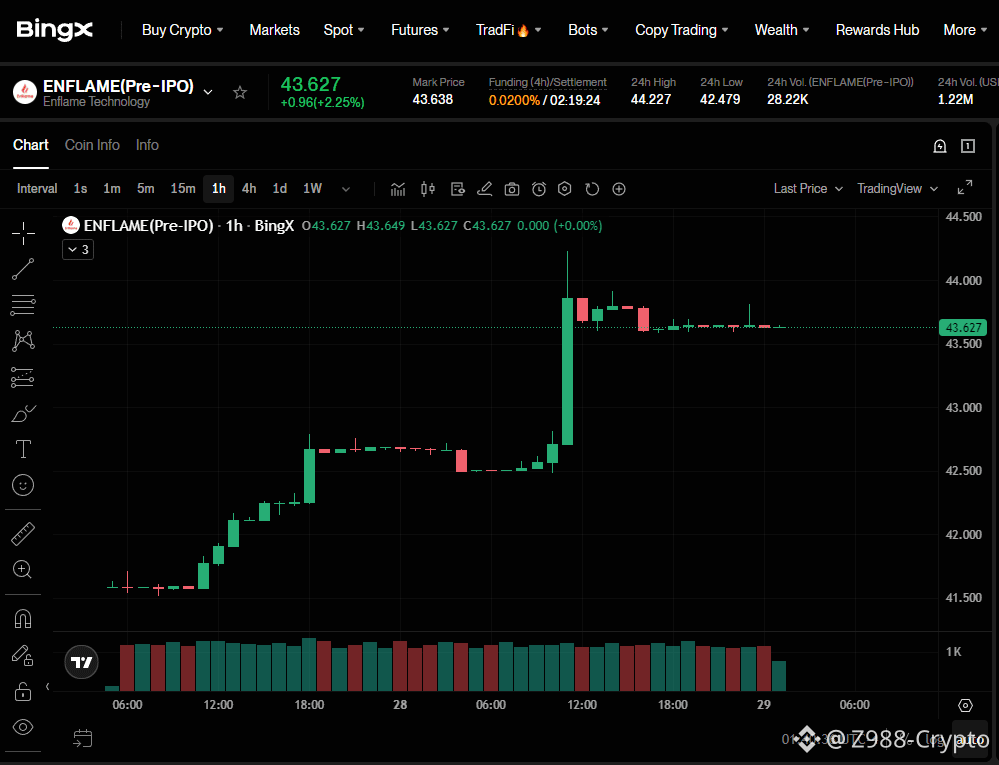The height and width of the screenshot is (765, 999).
Task: Open the emoji icons tool
Action: coord(24,485)
